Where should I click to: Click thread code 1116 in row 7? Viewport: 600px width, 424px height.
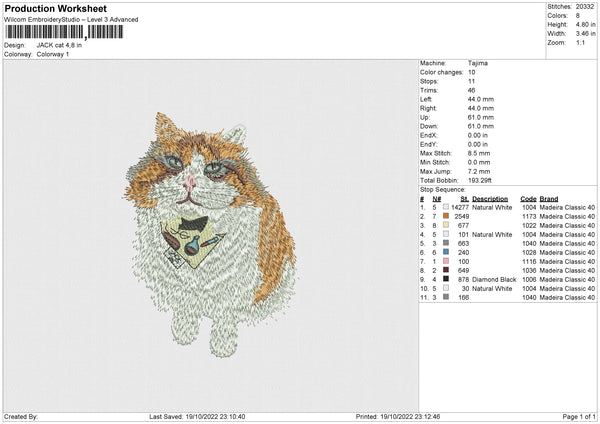point(529,261)
